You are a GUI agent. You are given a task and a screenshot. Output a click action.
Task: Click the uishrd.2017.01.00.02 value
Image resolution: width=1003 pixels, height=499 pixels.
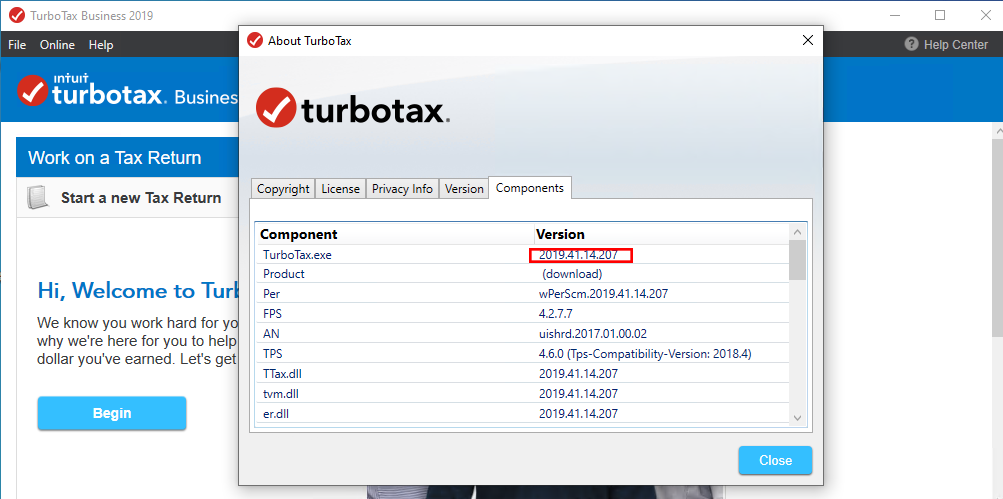click(592, 333)
